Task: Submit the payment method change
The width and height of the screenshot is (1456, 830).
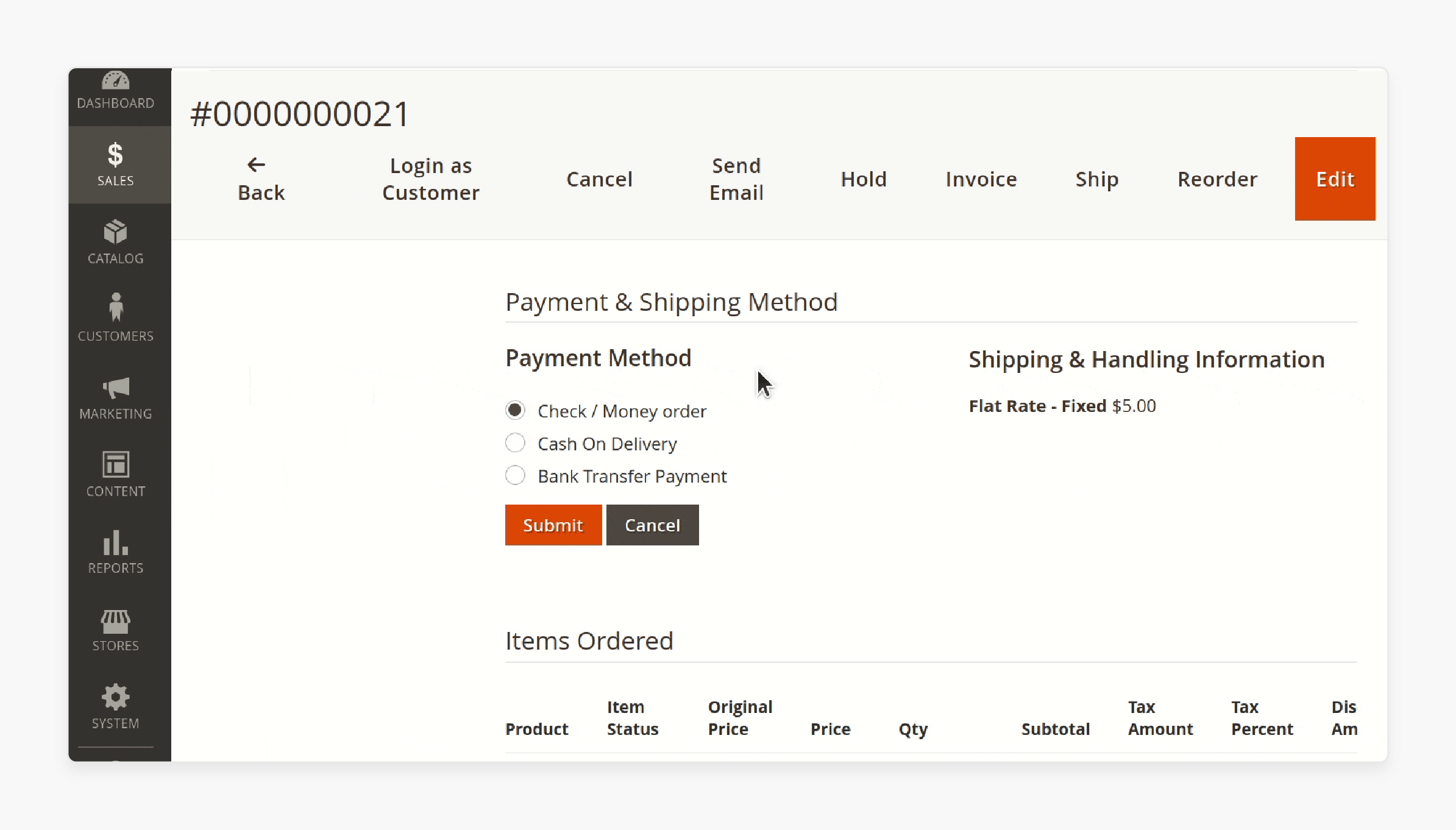Action: tap(553, 525)
